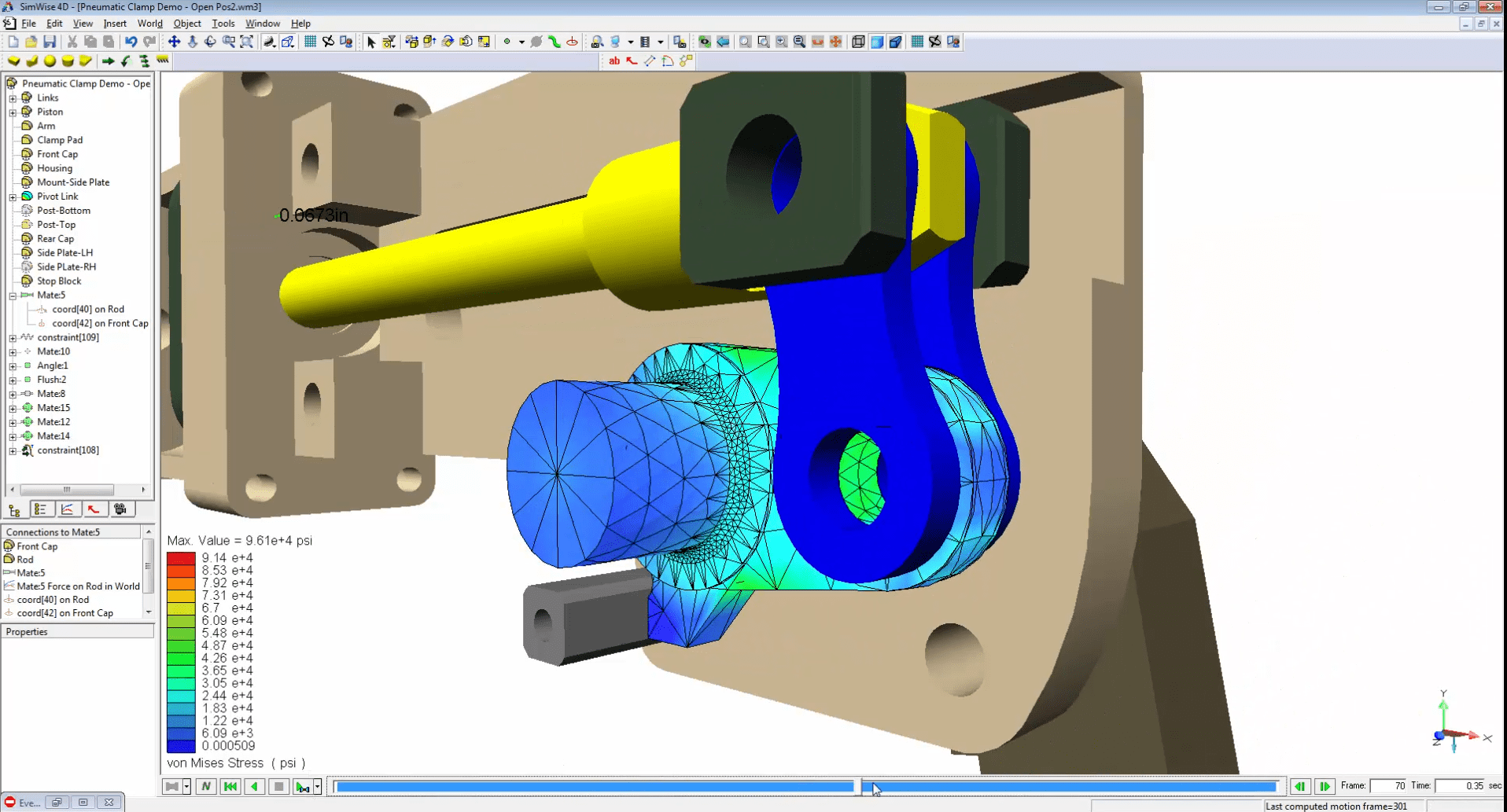The width and height of the screenshot is (1507, 812).
Task: Toggle the left toolbar grid icon
Action: tap(310, 42)
